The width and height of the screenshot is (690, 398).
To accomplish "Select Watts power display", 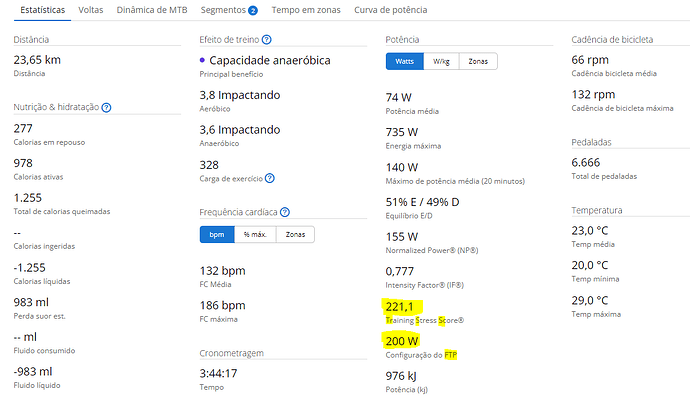I will click(404, 61).
